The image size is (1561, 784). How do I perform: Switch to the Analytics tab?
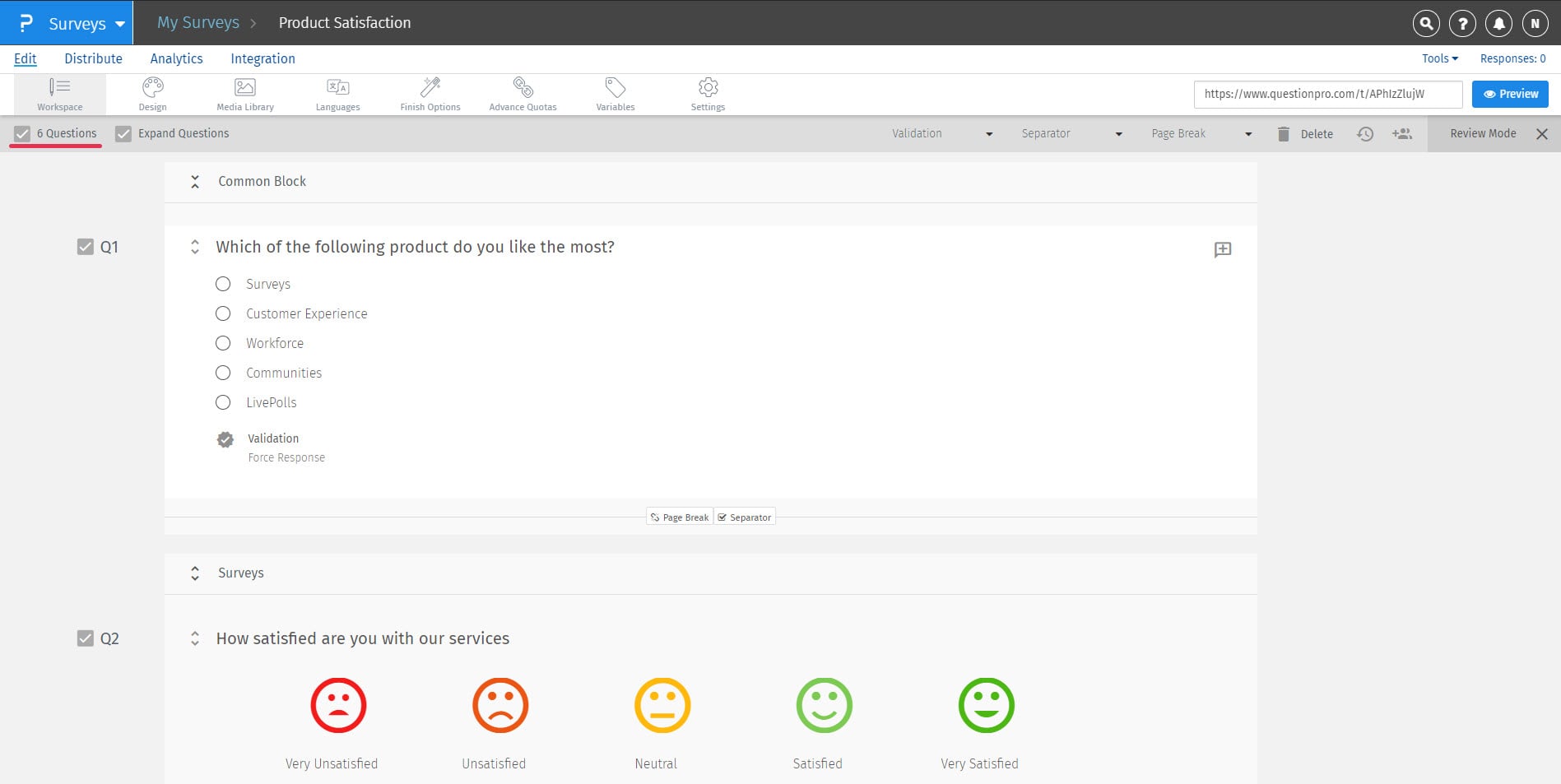[x=176, y=58]
